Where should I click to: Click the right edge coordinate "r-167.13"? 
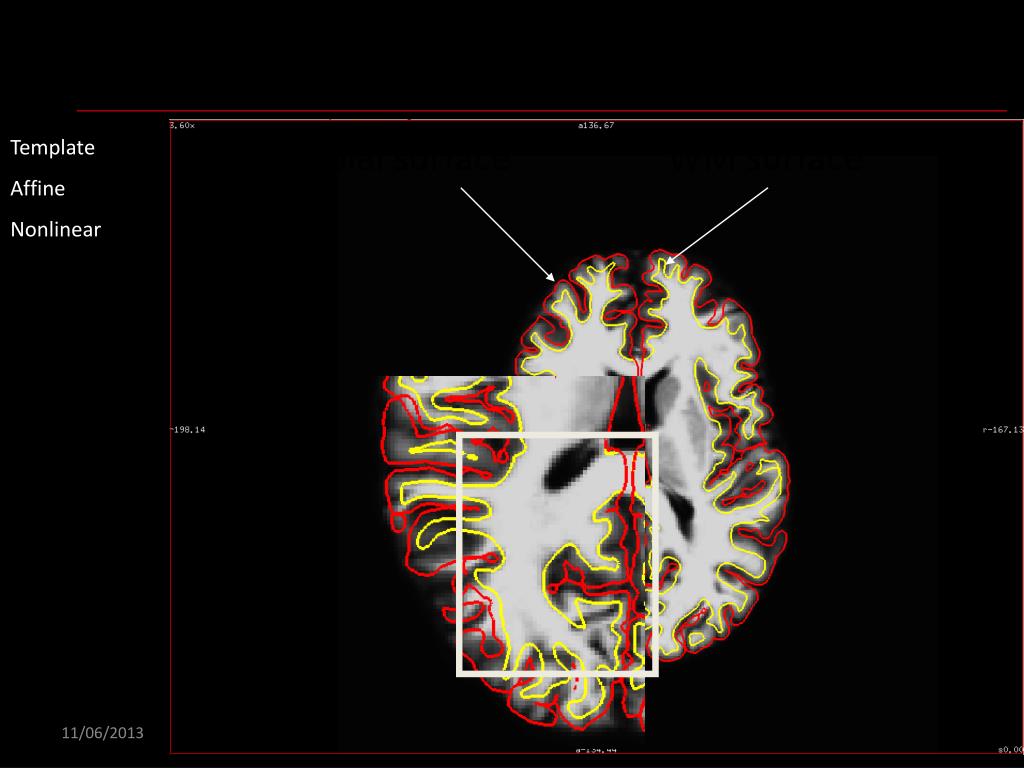click(x=1002, y=430)
